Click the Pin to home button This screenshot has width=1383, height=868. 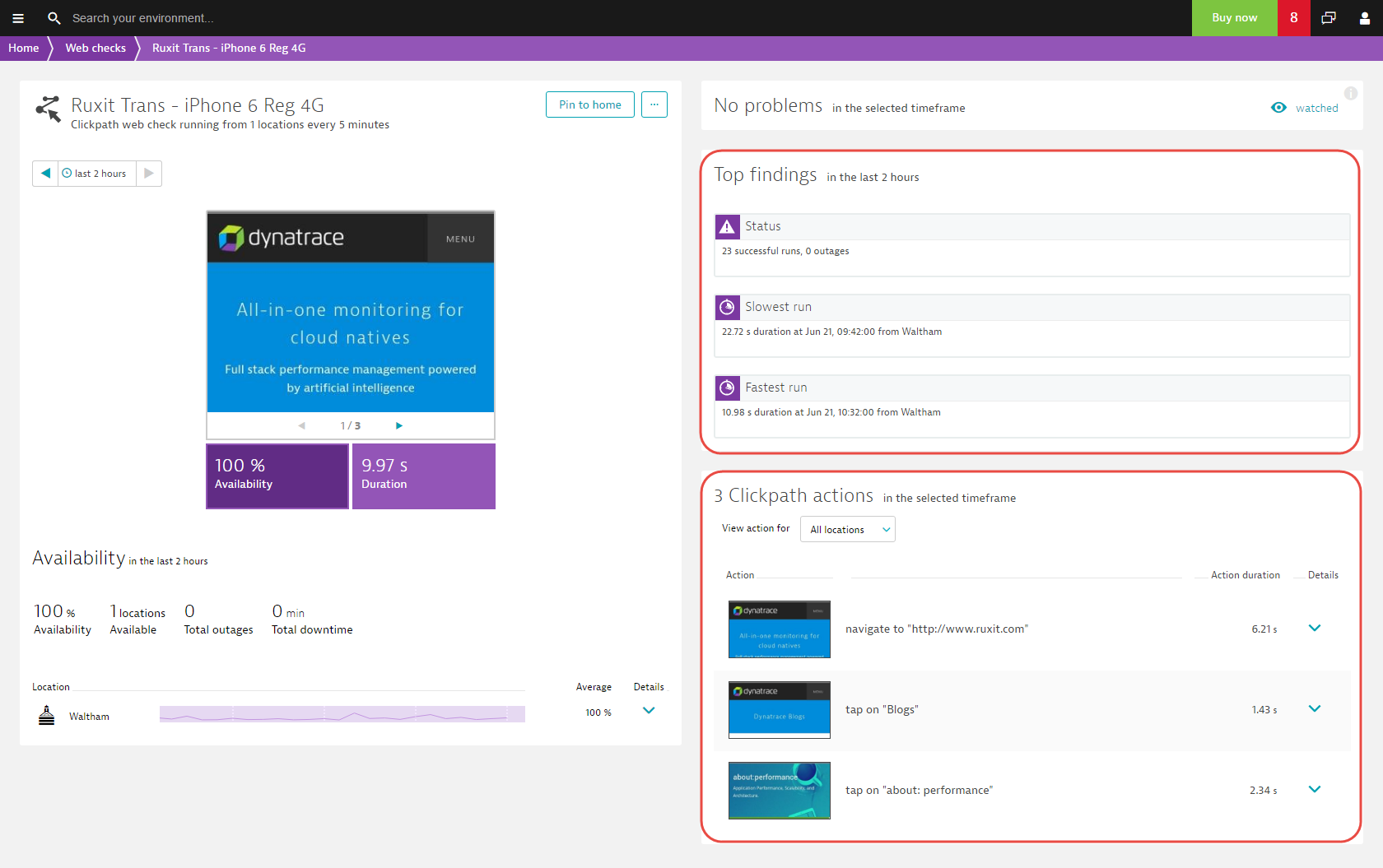tap(590, 104)
